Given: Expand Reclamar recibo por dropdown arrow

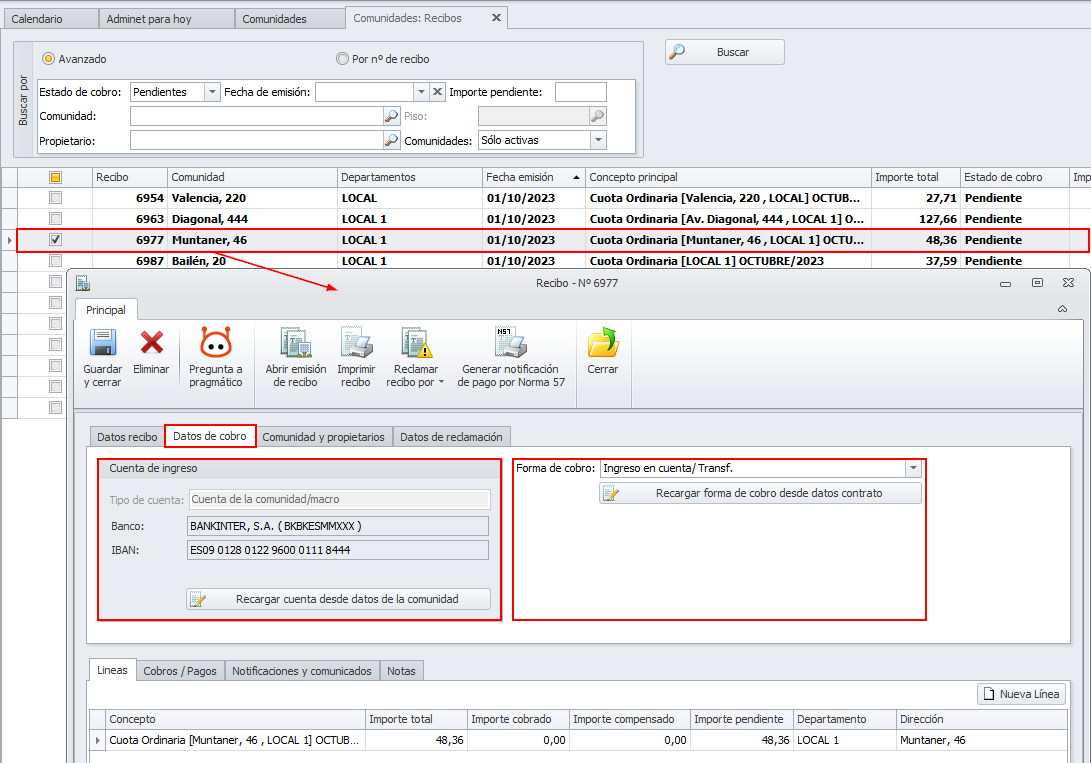Looking at the screenshot, I should pyautogui.click(x=441, y=382).
